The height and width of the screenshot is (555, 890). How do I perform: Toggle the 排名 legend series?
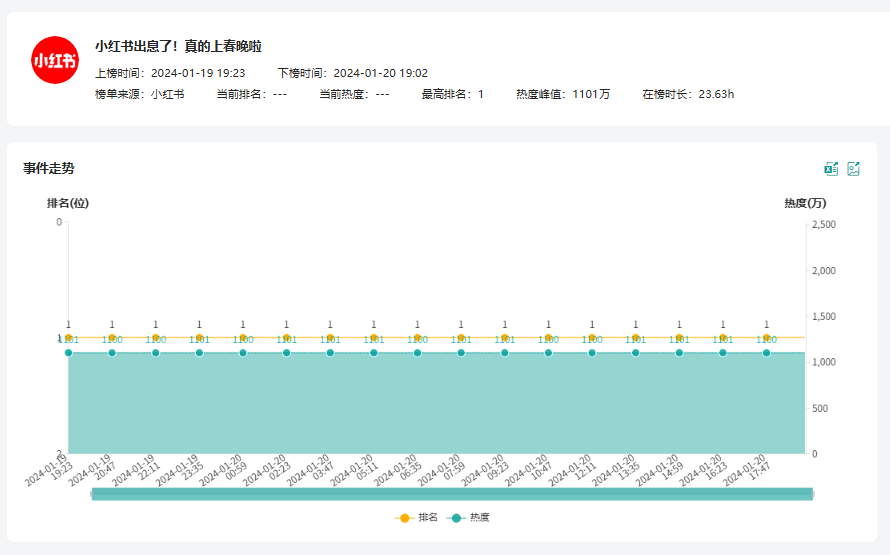[416, 518]
